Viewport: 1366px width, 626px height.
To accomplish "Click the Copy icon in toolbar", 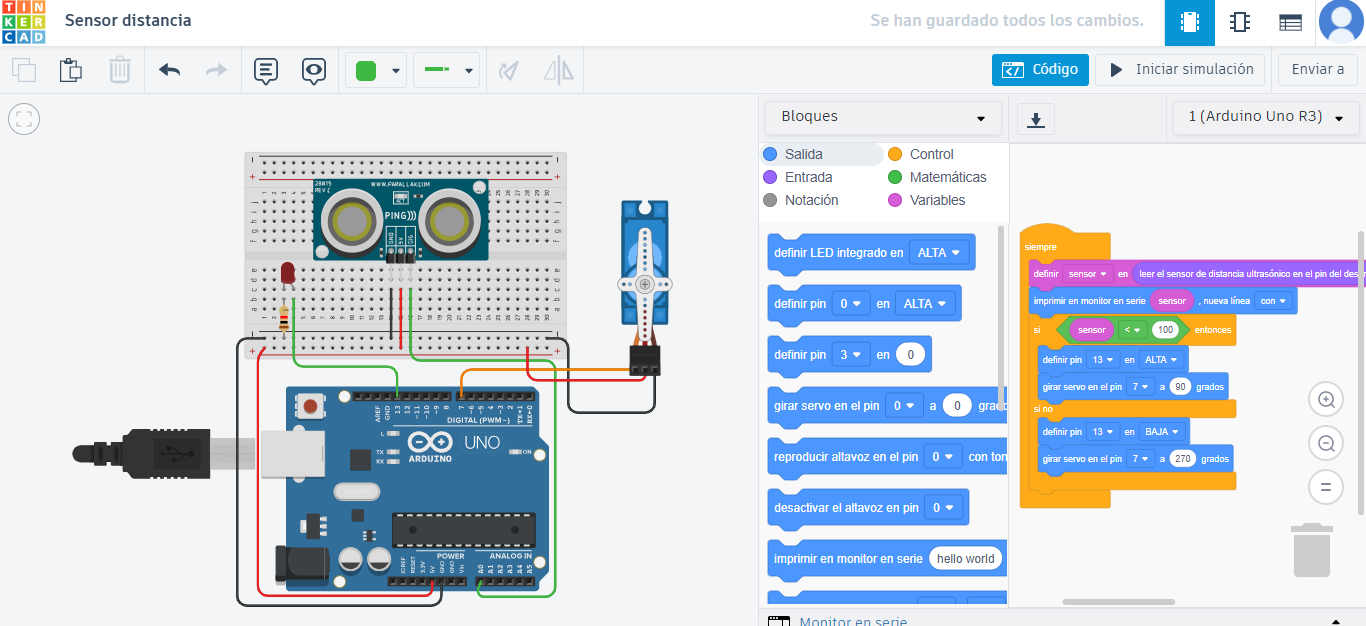I will [24, 70].
